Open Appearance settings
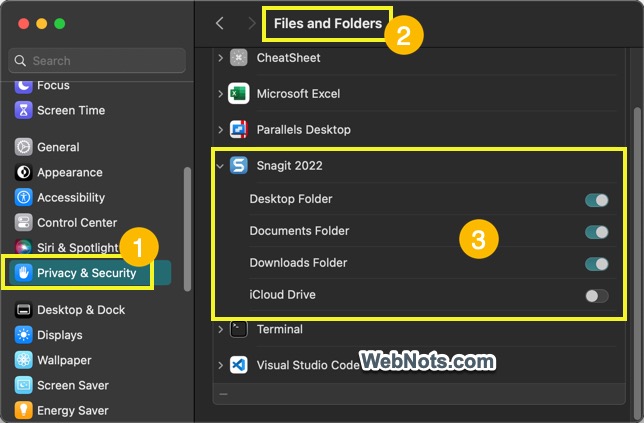 point(70,172)
